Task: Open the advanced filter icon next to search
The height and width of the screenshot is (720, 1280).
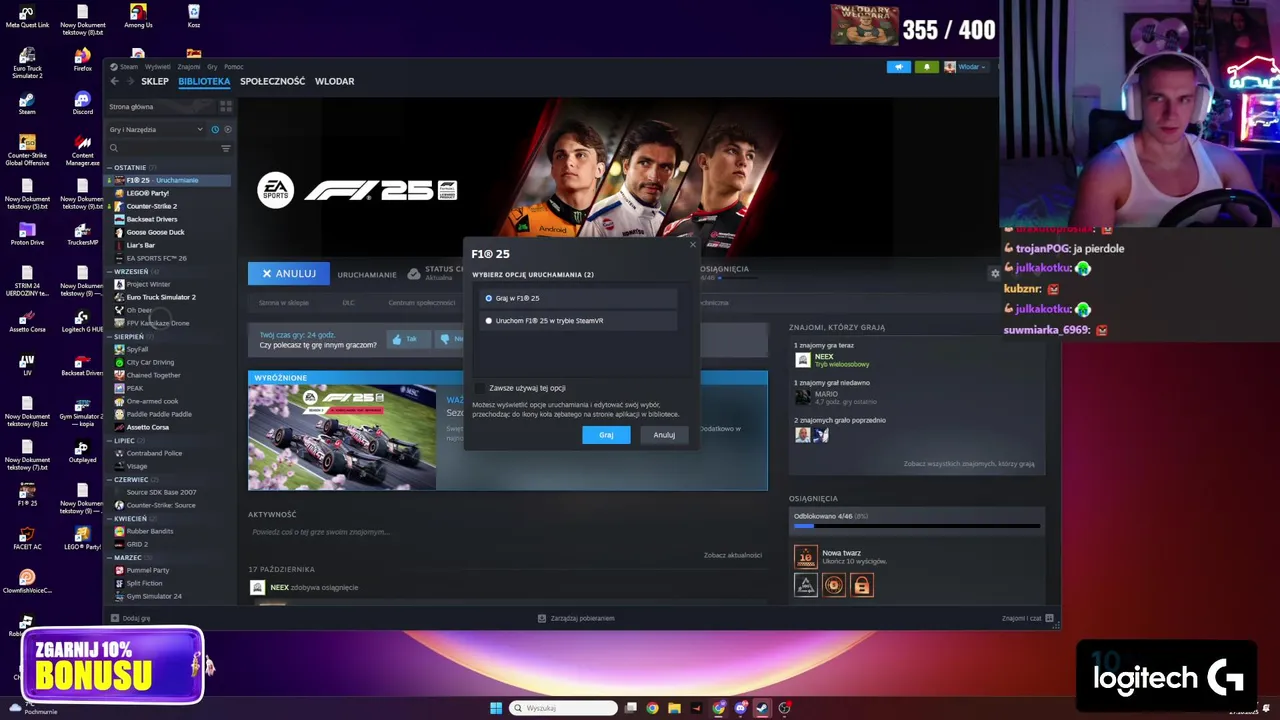Action: pyautogui.click(x=226, y=148)
